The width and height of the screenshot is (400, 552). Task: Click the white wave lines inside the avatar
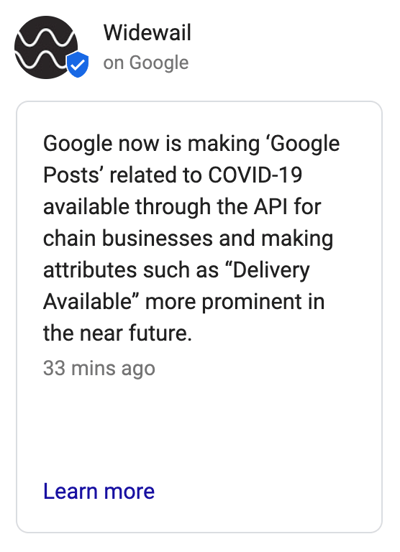click(x=46, y=48)
